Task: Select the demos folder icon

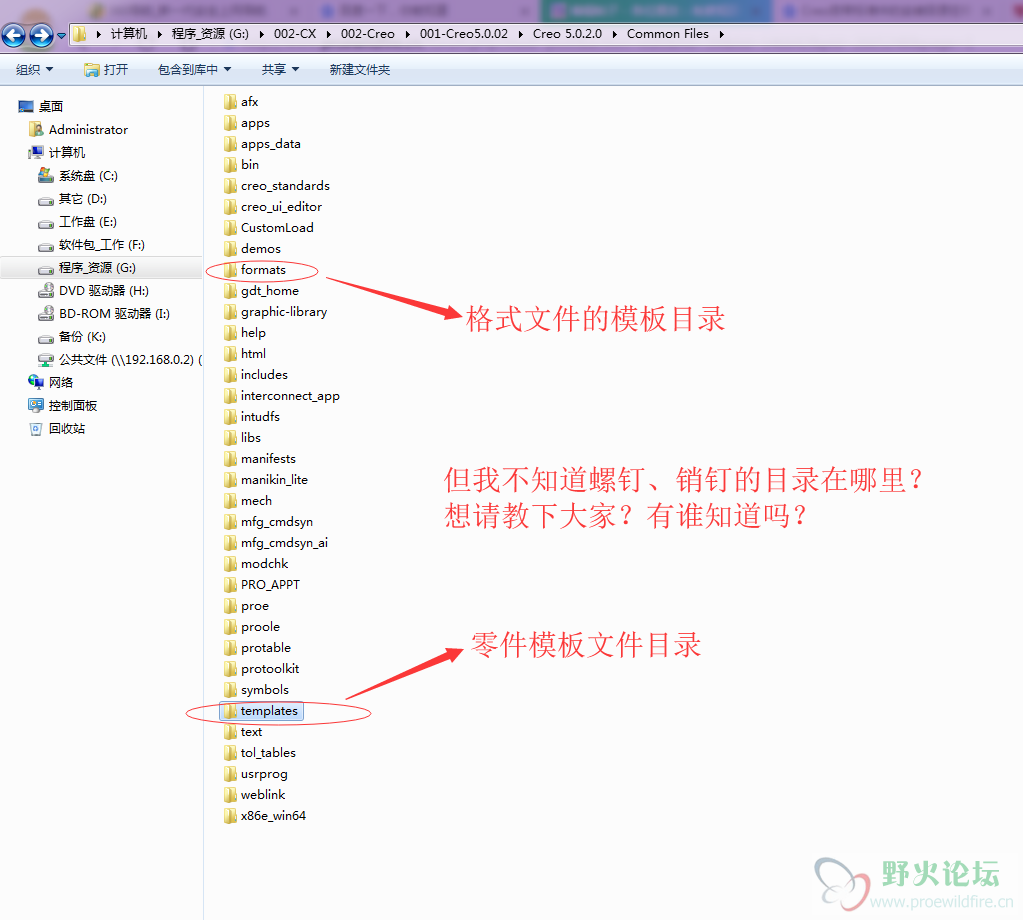Action: tap(230, 249)
